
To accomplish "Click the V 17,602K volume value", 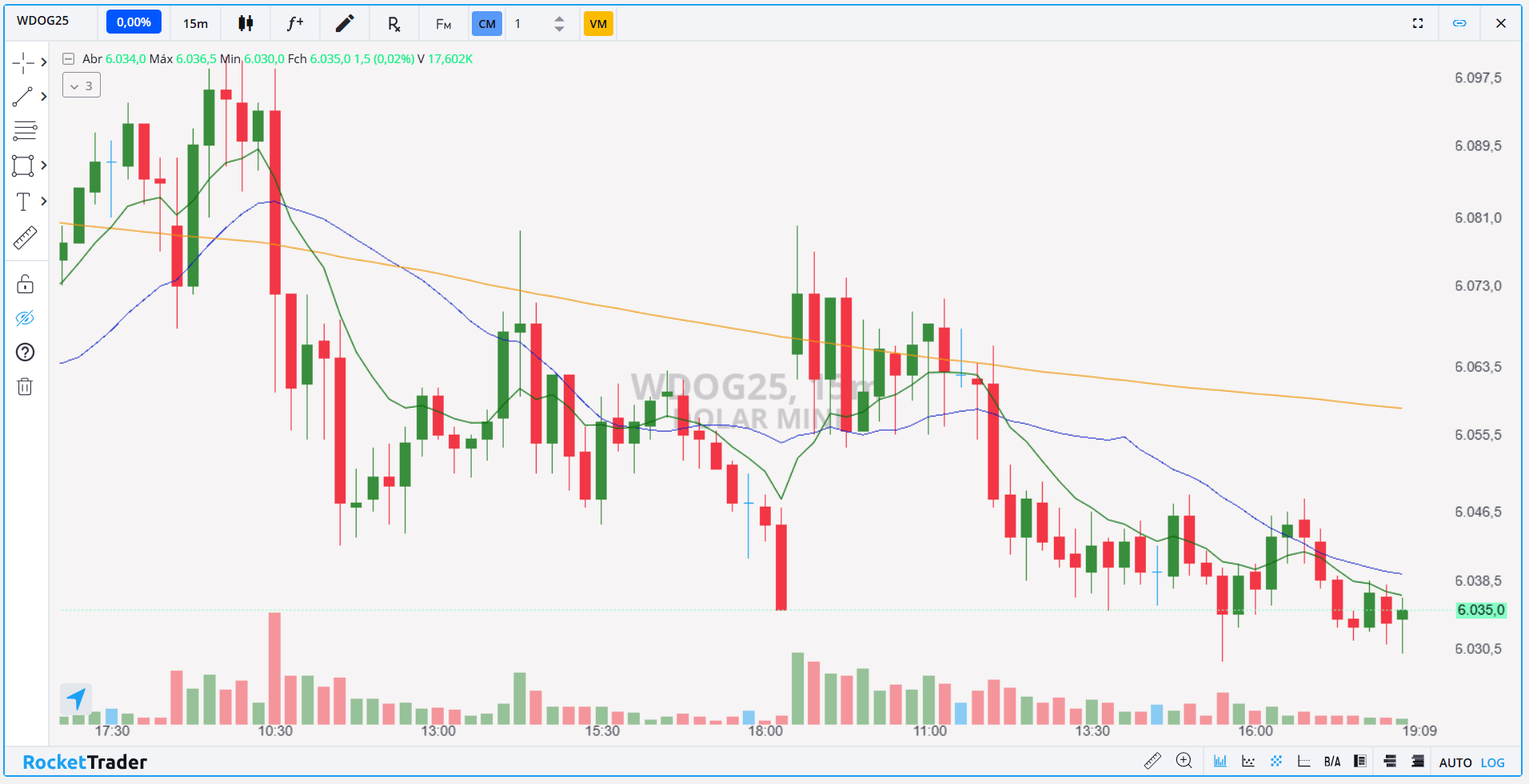I will (445, 59).
